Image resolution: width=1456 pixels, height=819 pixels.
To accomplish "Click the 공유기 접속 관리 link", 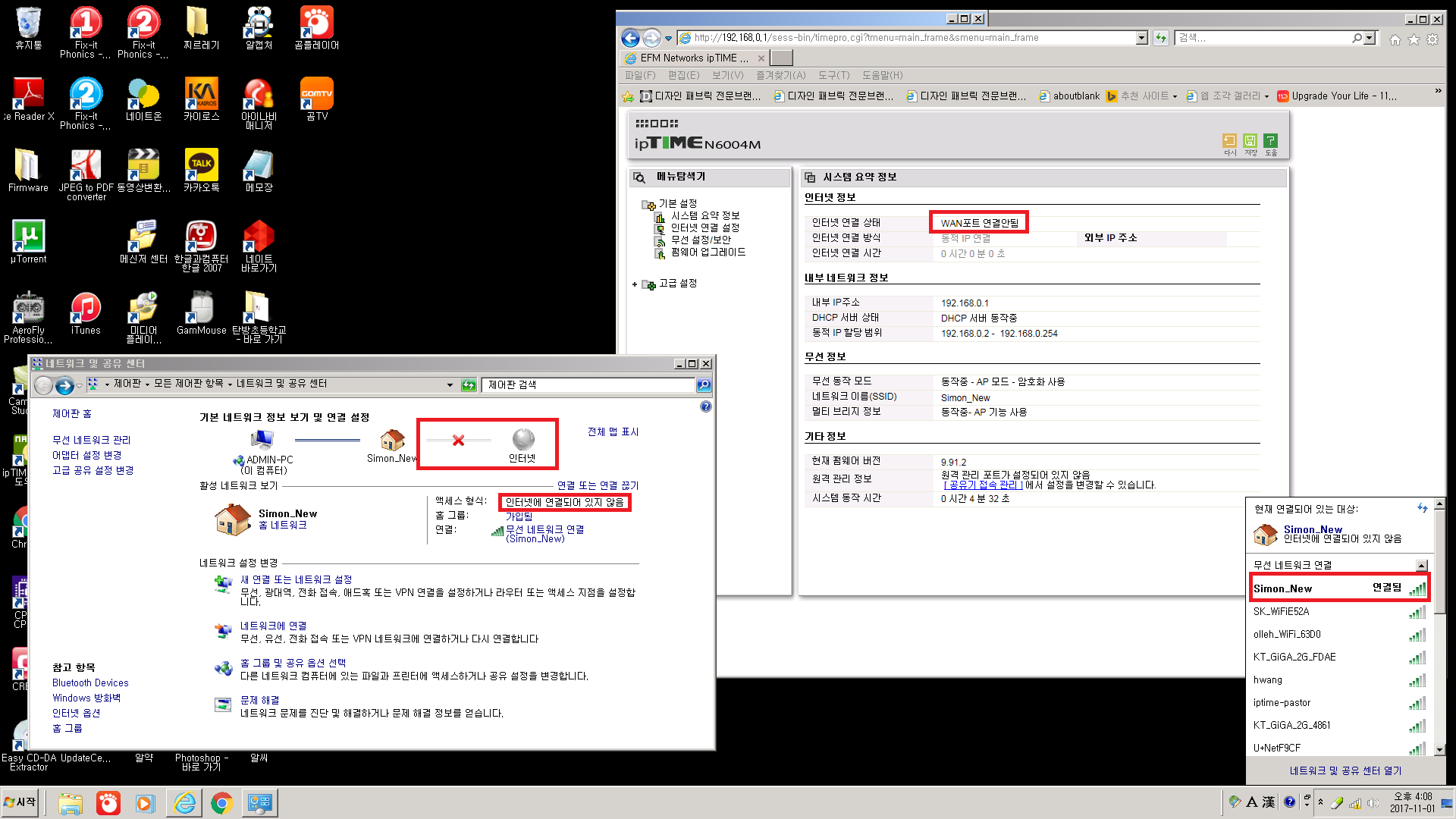I will click(984, 485).
